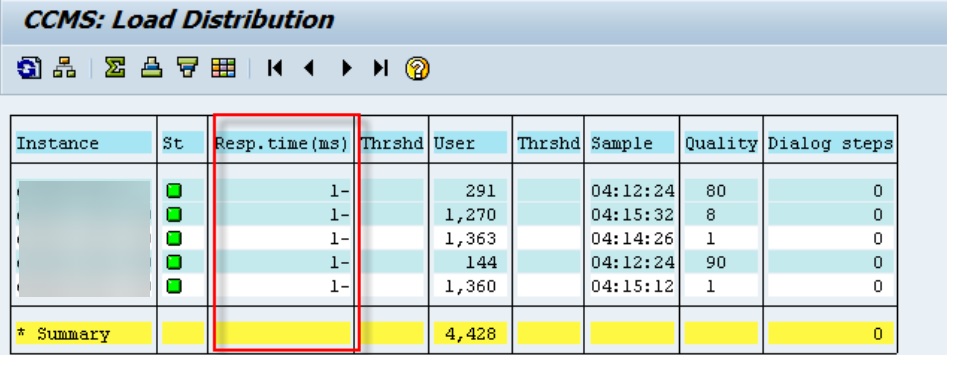958x366 pixels.
Task: Click the Print icon in toolbar
Action: pyautogui.click(x=152, y=68)
